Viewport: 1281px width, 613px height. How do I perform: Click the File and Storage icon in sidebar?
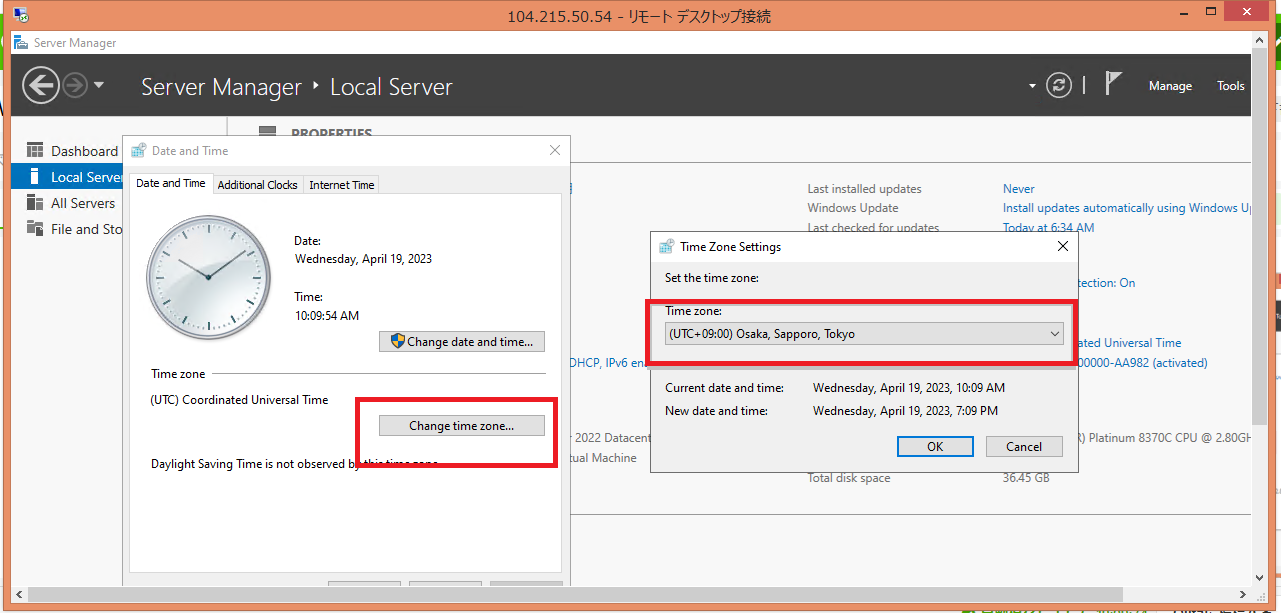coord(35,229)
